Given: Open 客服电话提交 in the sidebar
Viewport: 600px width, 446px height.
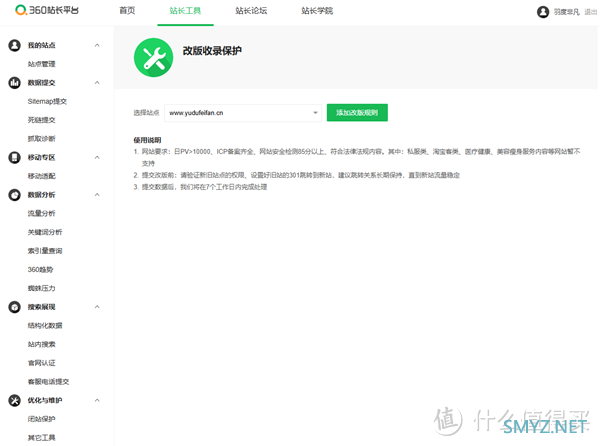Looking at the screenshot, I should coord(48,382).
